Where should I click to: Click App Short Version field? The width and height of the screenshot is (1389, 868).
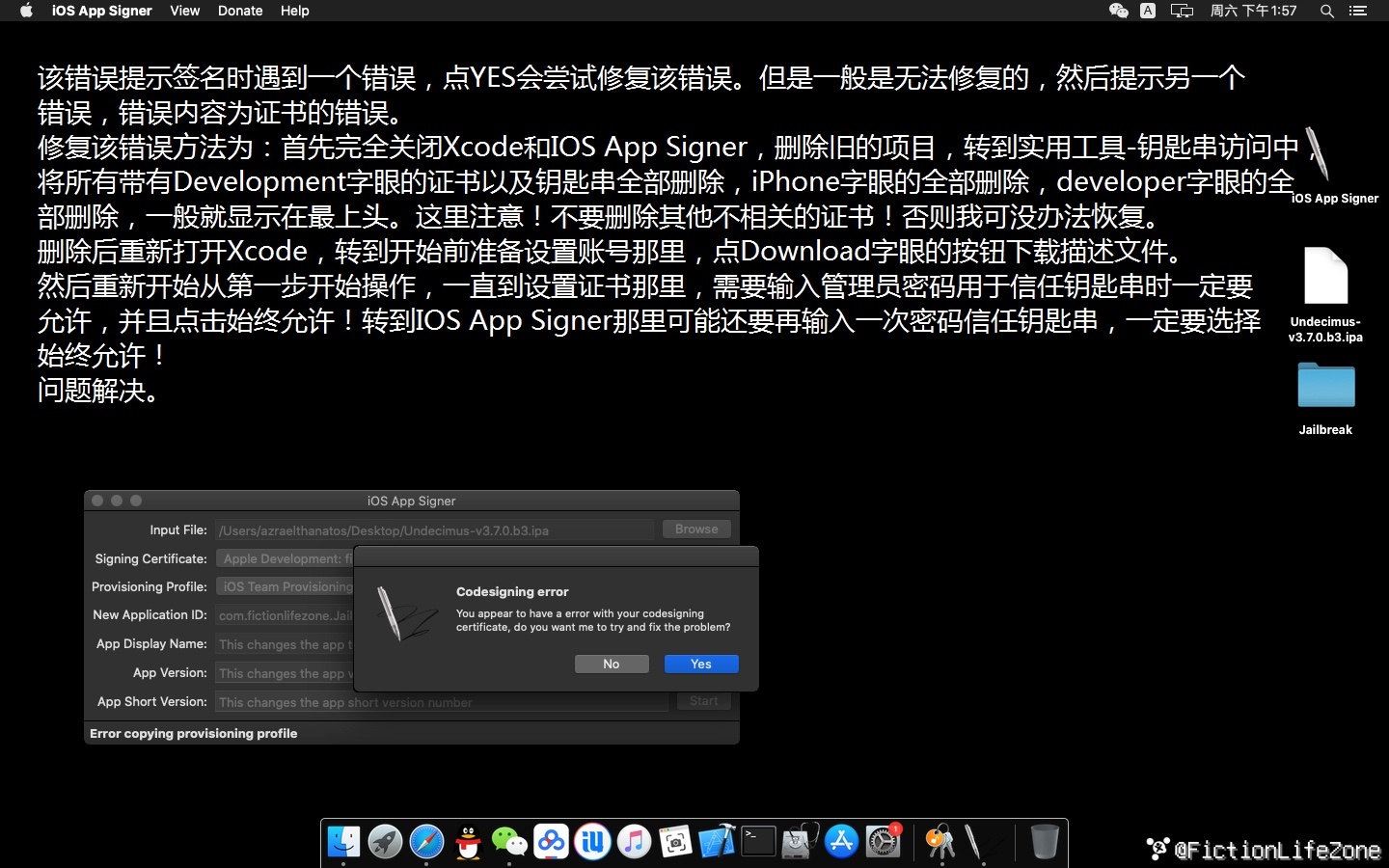[442, 702]
